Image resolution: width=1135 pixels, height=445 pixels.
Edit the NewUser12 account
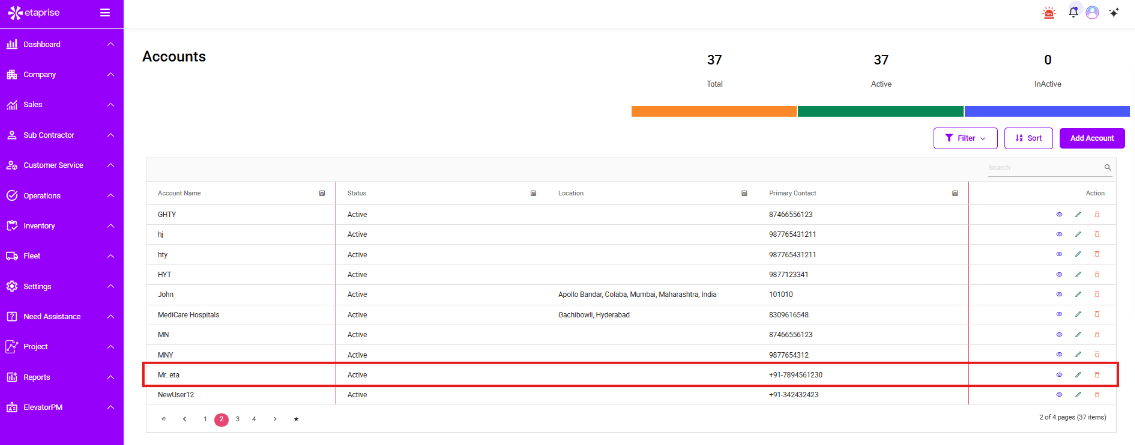1078,394
